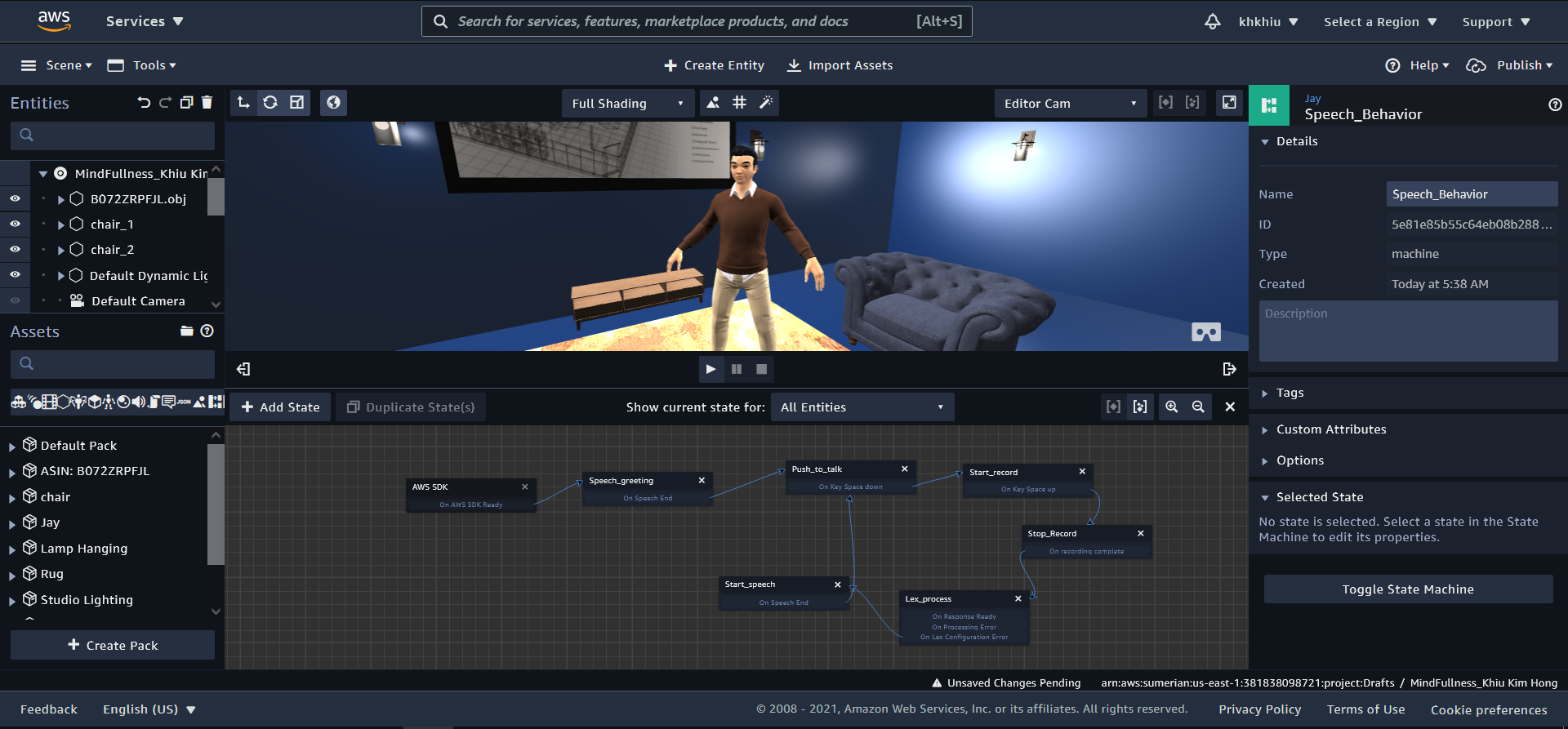
Task: Close the state machine editor panel
Action: 1230,407
